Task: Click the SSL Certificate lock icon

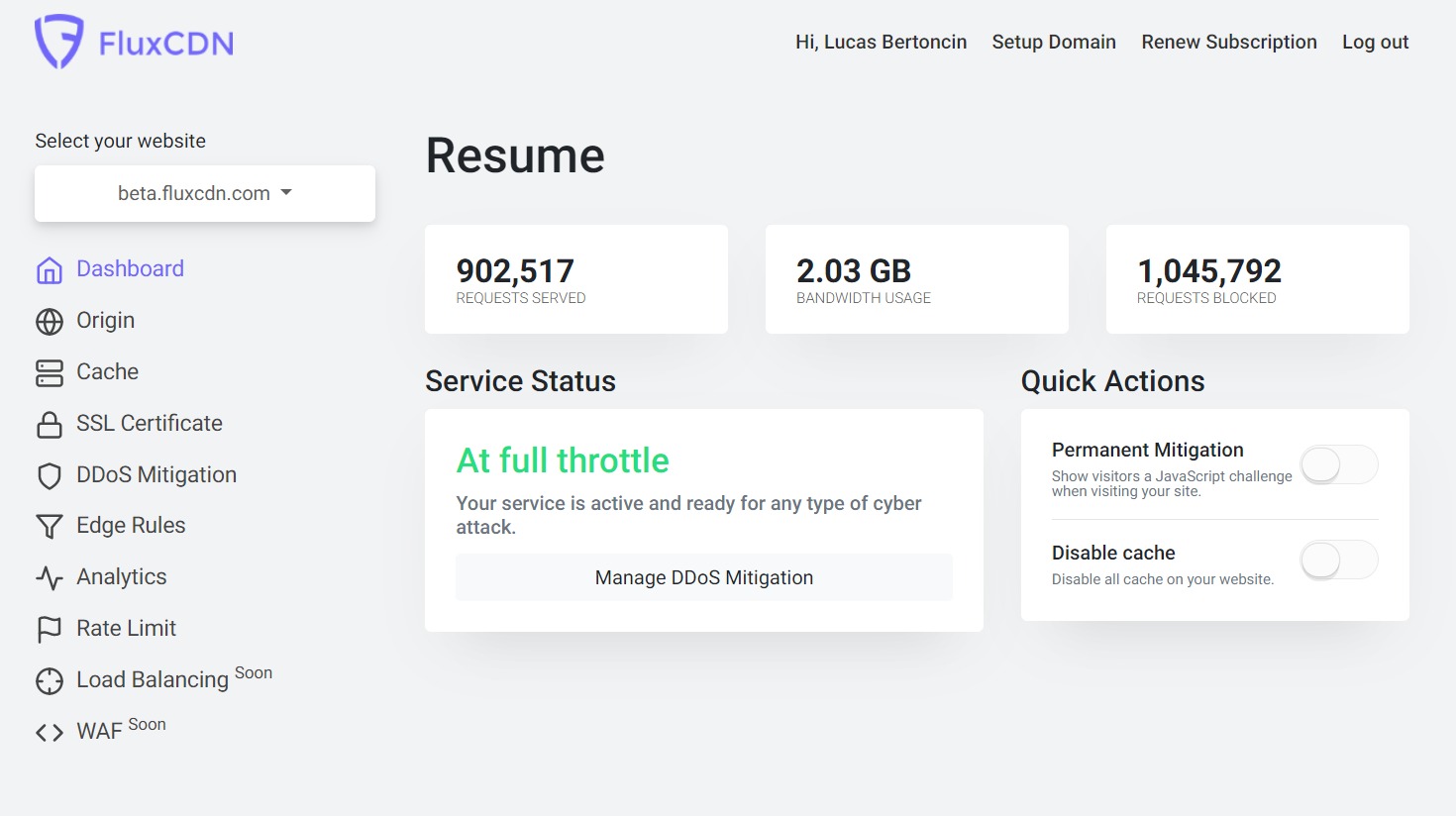Action: 50,424
